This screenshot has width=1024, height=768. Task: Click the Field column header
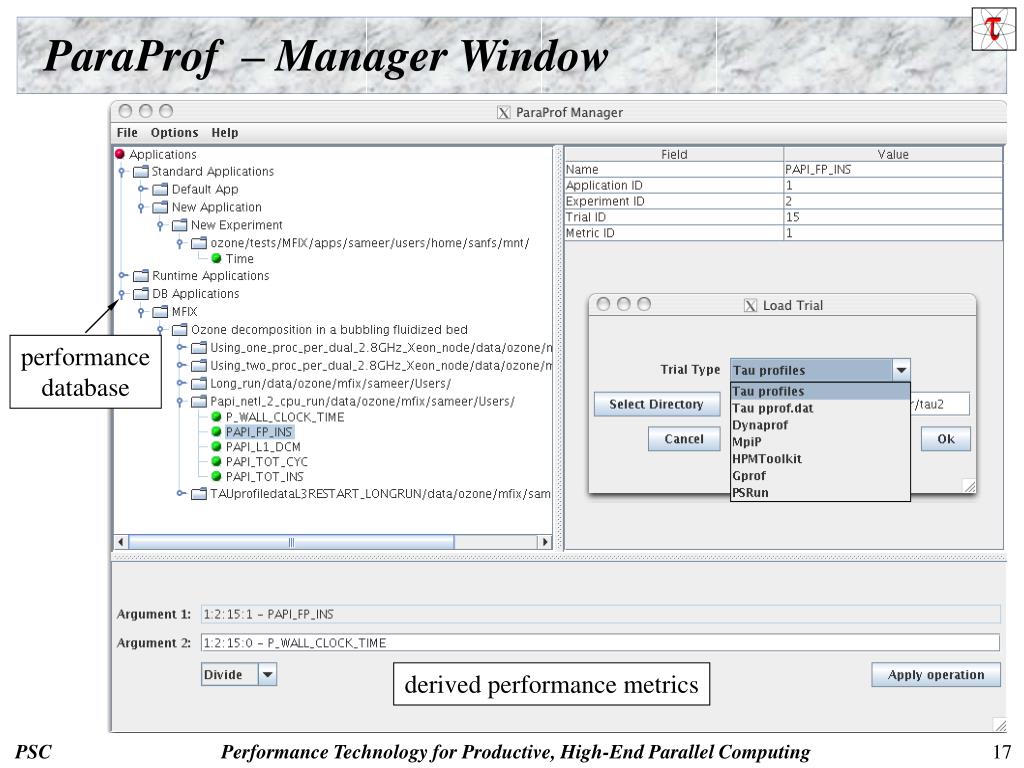coord(674,154)
